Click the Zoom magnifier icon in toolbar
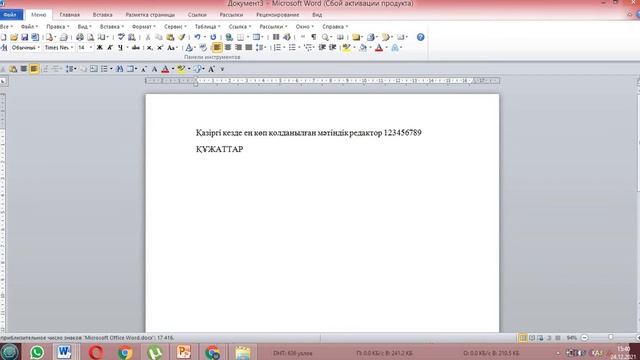Viewport: 640px width, 360px height. pos(325,37)
